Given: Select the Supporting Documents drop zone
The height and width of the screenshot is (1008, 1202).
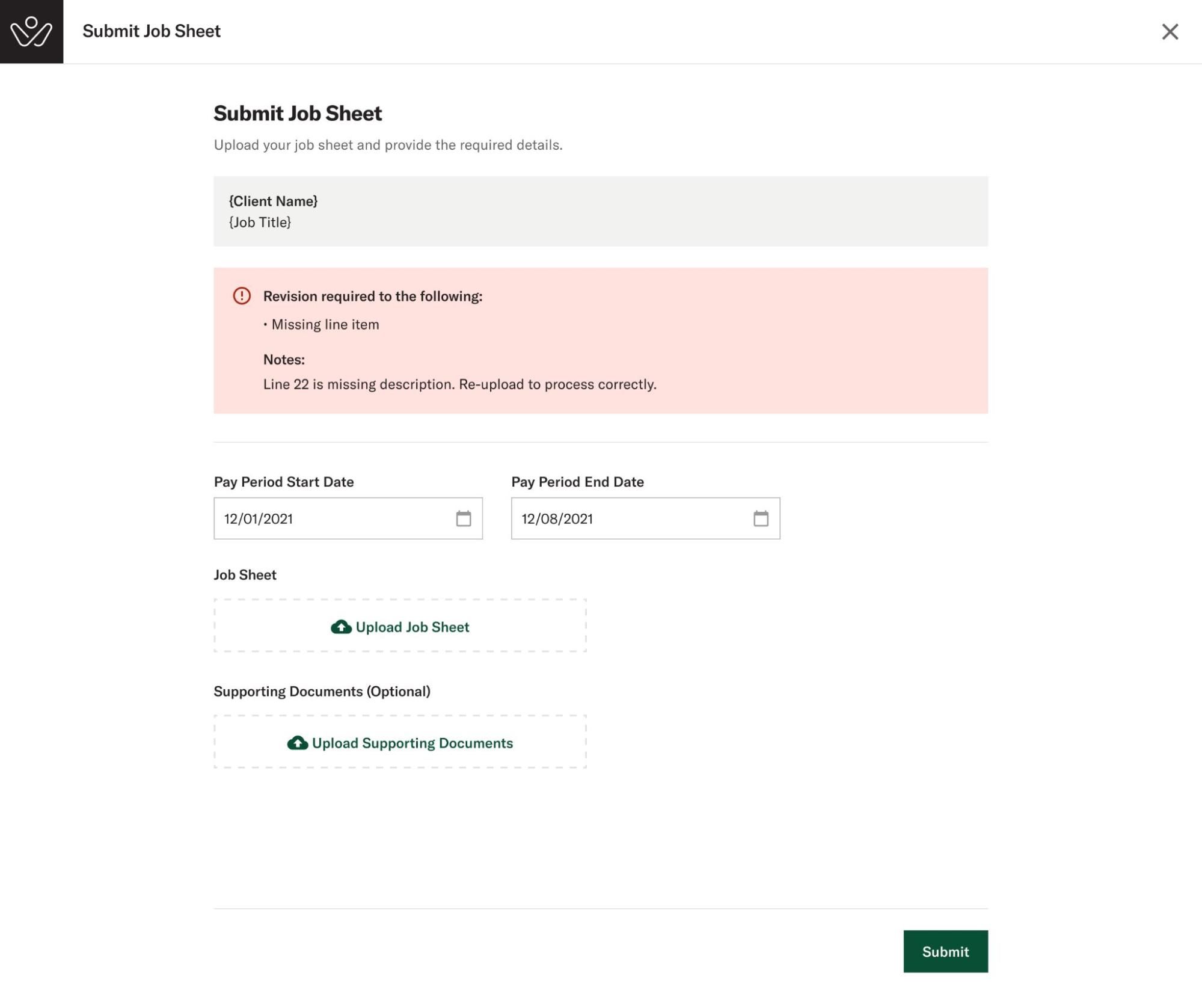Looking at the screenshot, I should [400, 742].
